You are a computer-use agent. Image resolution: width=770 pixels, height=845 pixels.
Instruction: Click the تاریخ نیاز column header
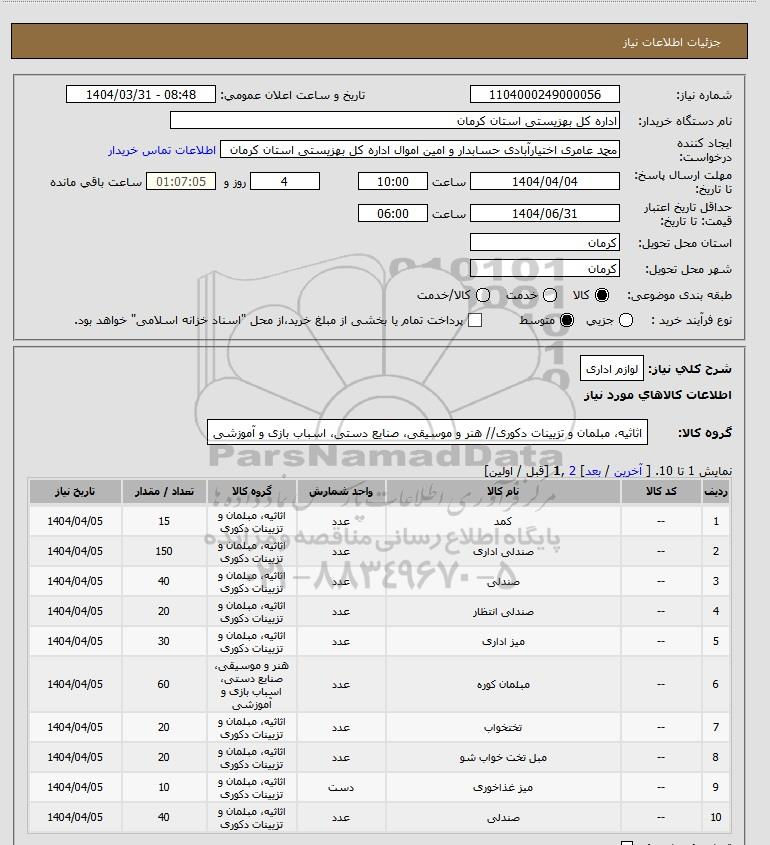(x=75, y=491)
